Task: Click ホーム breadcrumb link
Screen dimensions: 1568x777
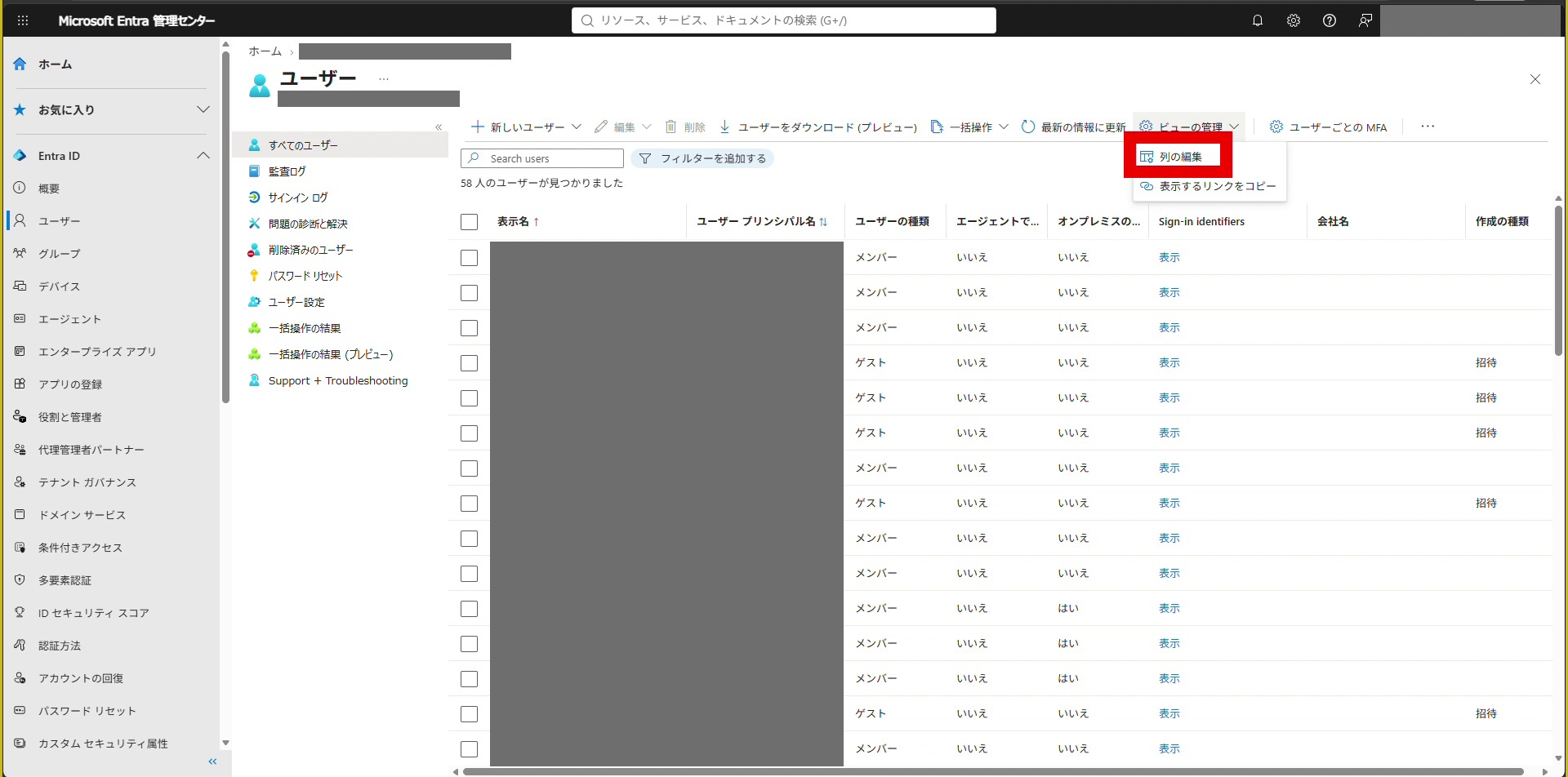Action: click(x=265, y=51)
